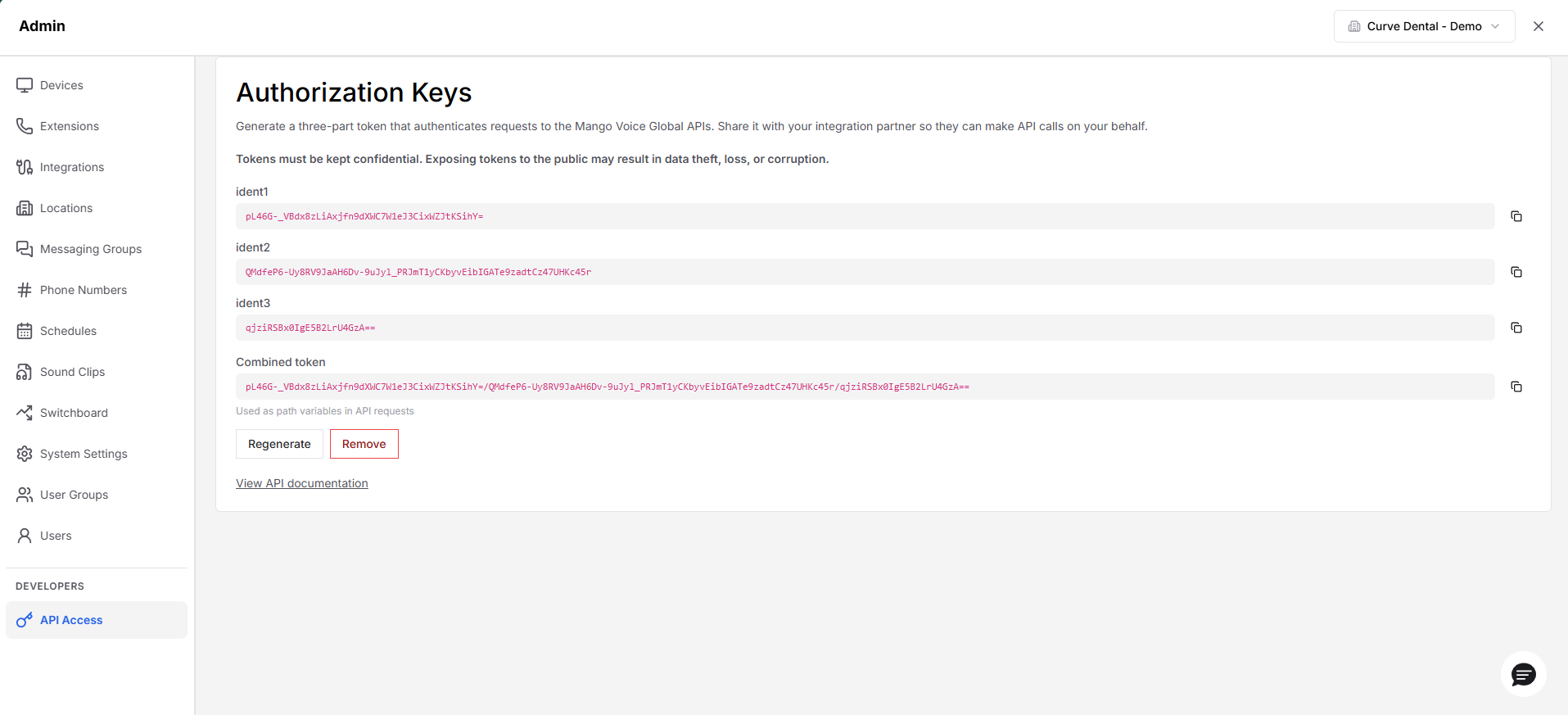Click the Schedules calendar icon

point(25,331)
